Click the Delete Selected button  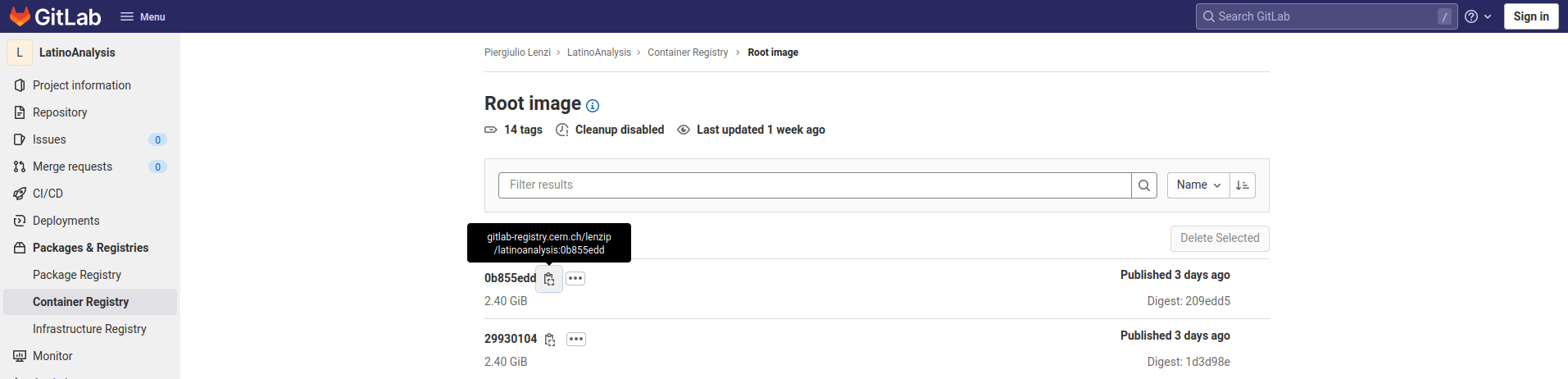click(x=1220, y=239)
